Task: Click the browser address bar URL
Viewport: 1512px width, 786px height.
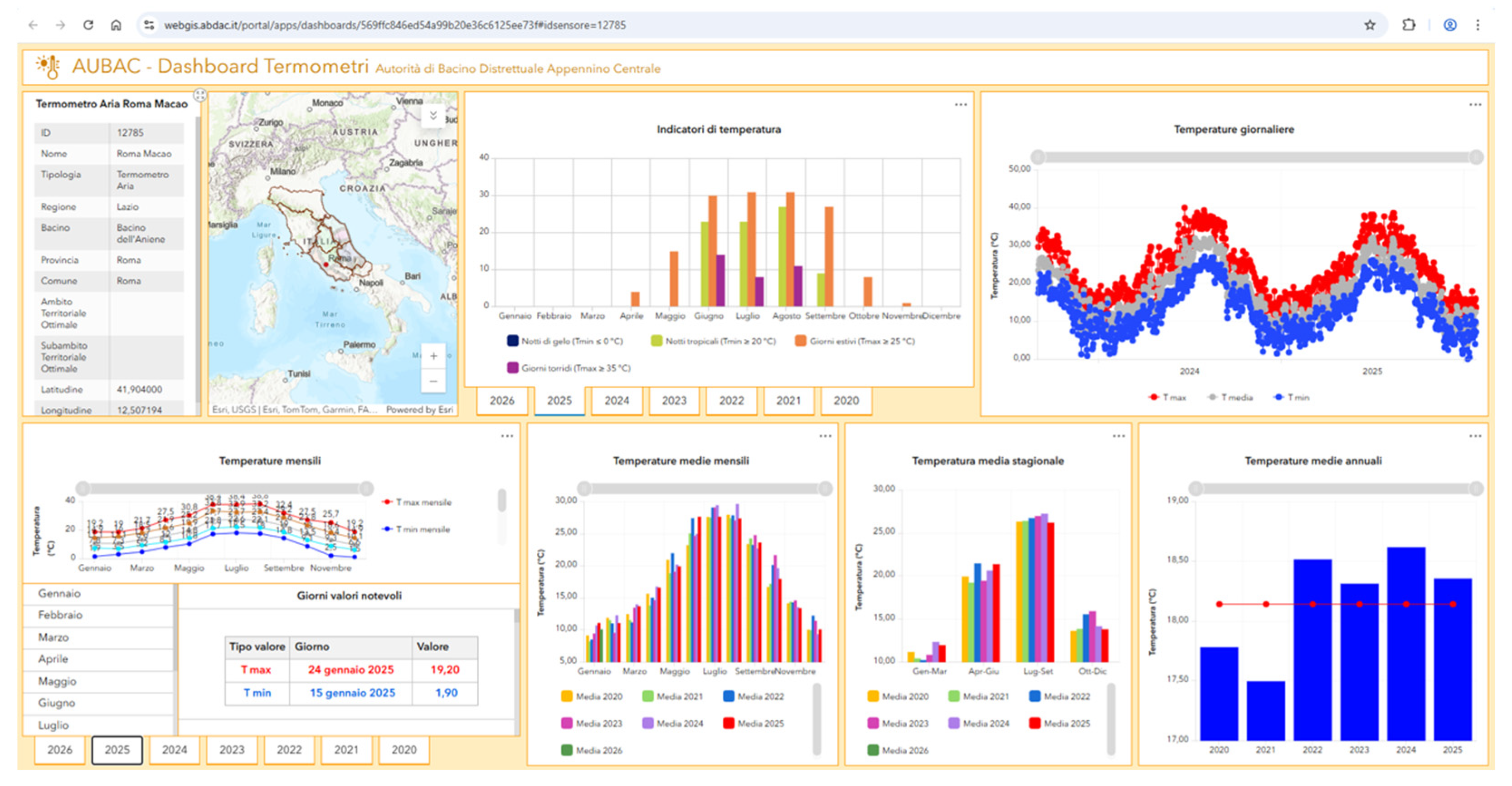Action: click(x=394, y=24)
